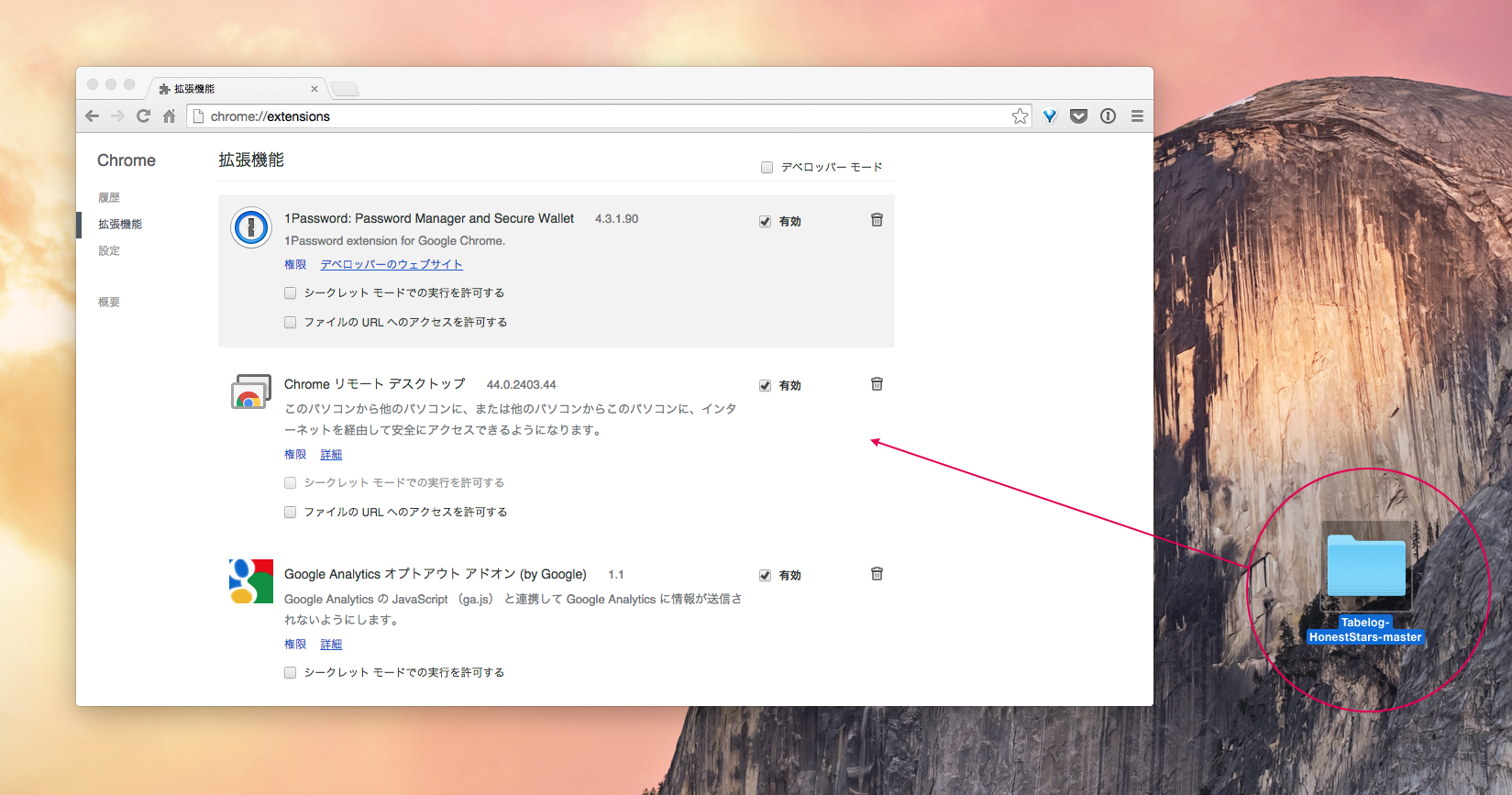This screenshot has height=795, width=1512.
Task: Bookmark this page with the star icon
Action: tap(1020, 116)
